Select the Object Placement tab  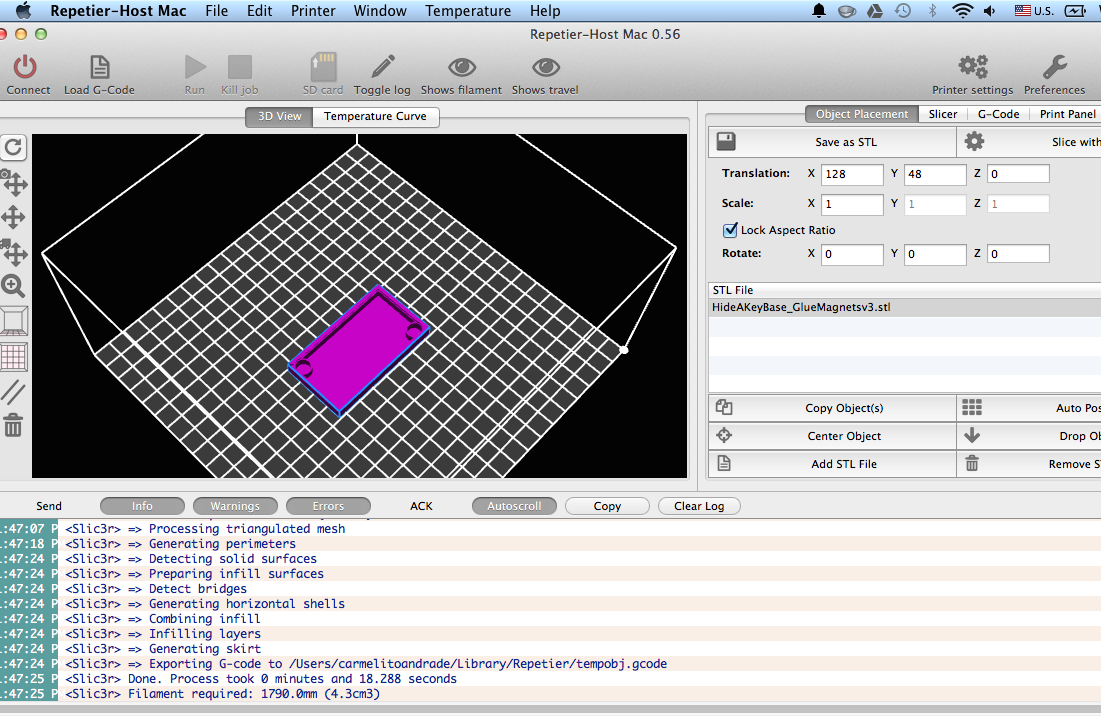[x=862, y=114]
